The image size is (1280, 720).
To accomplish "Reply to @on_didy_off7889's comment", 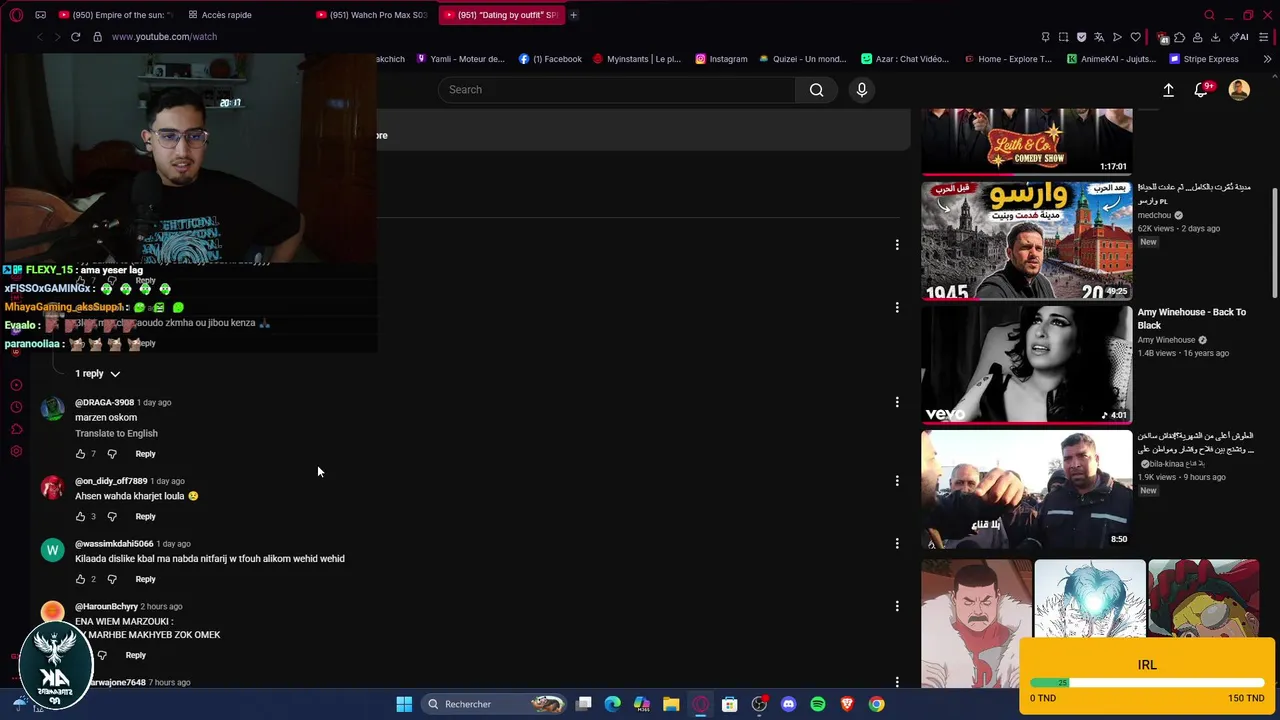I will (145, 517).
